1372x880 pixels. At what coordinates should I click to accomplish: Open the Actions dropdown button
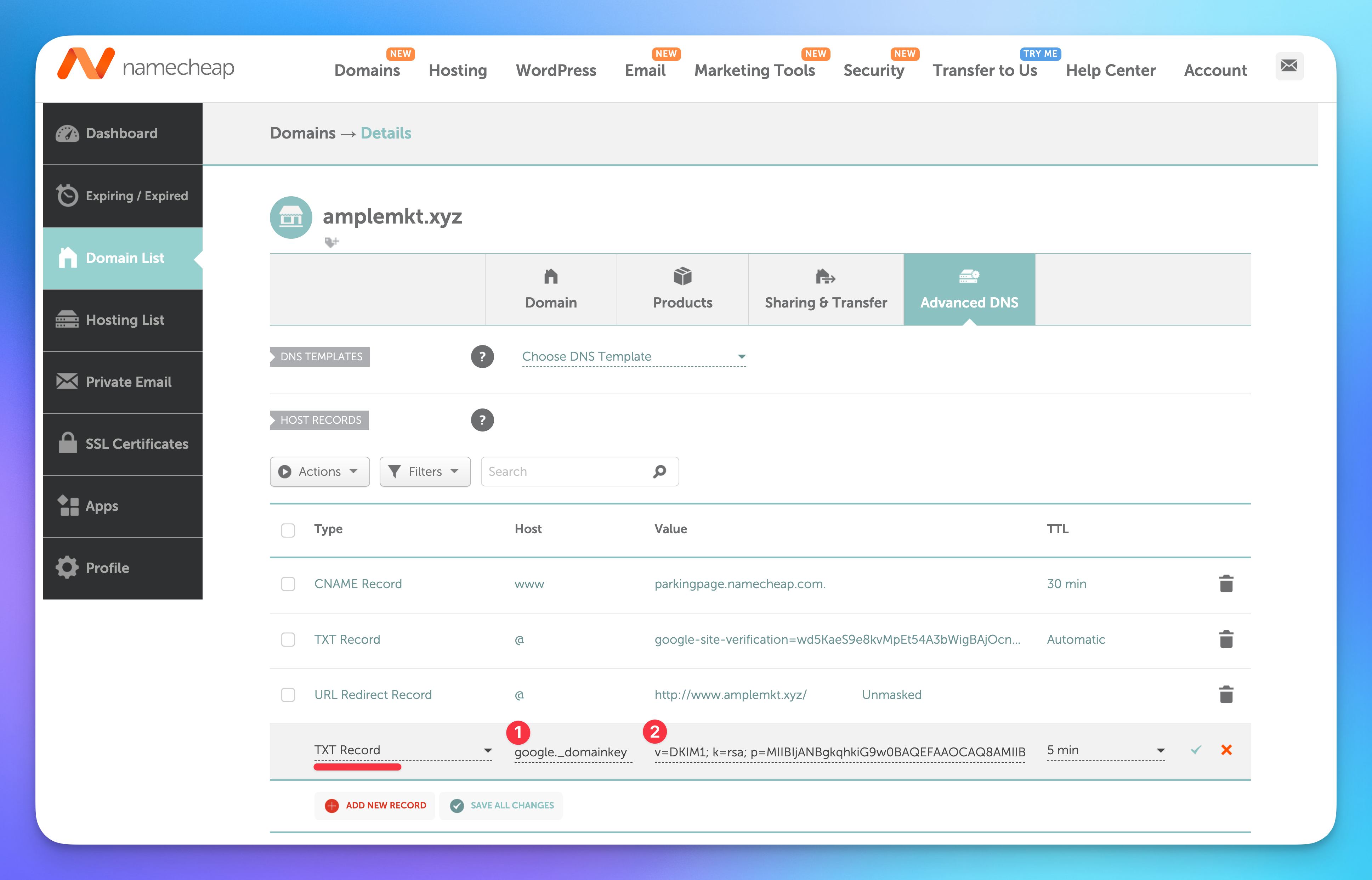319,472
